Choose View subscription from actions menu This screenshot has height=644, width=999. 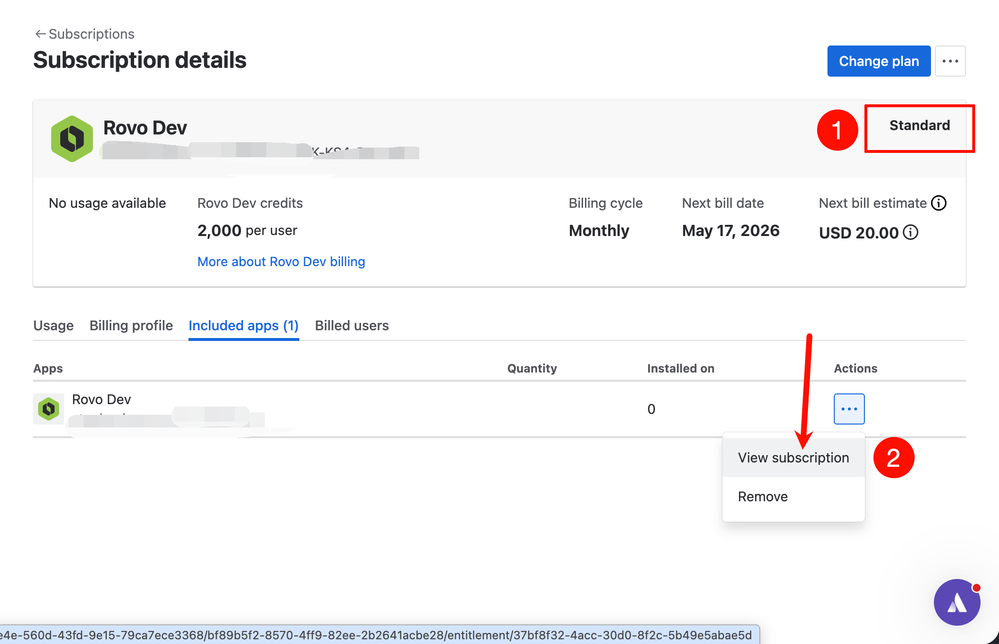(793, 458)
